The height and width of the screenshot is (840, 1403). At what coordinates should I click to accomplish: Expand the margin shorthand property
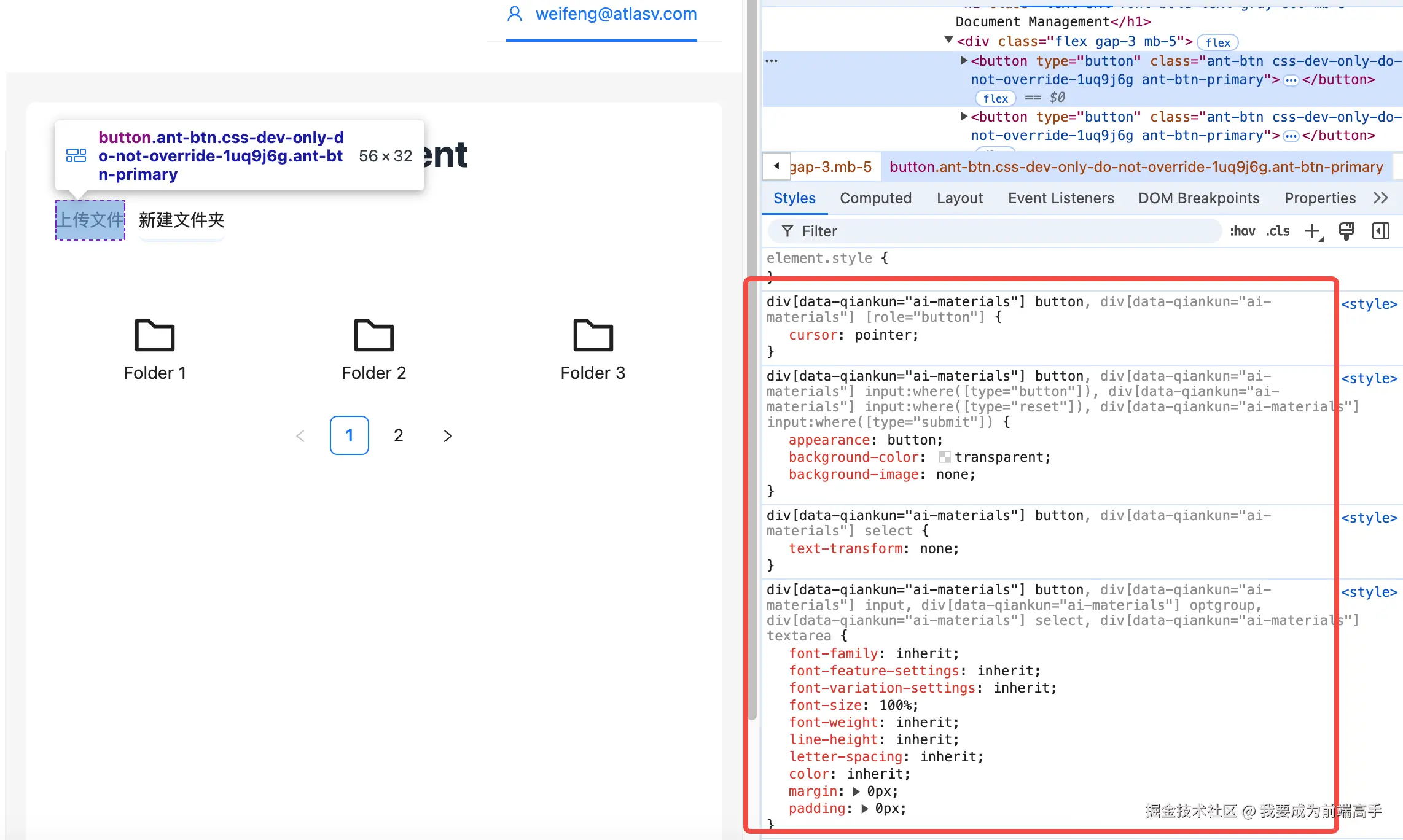point(856,791)
